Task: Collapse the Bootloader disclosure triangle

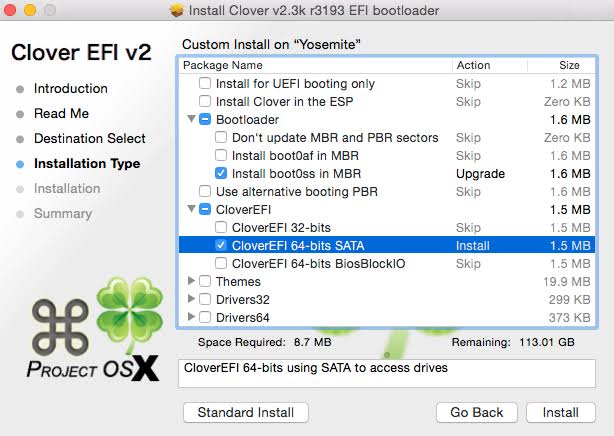Action: click(191, 119)
